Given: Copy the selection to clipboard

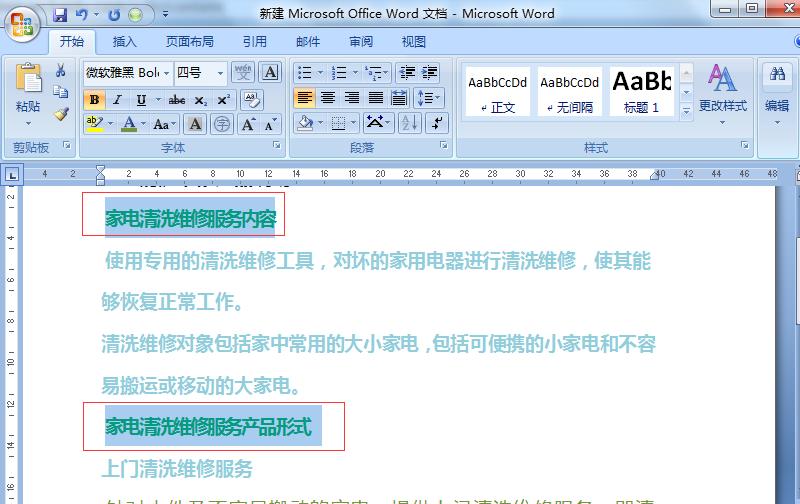Looking at the screenshot, I should [x=61, y=91].
